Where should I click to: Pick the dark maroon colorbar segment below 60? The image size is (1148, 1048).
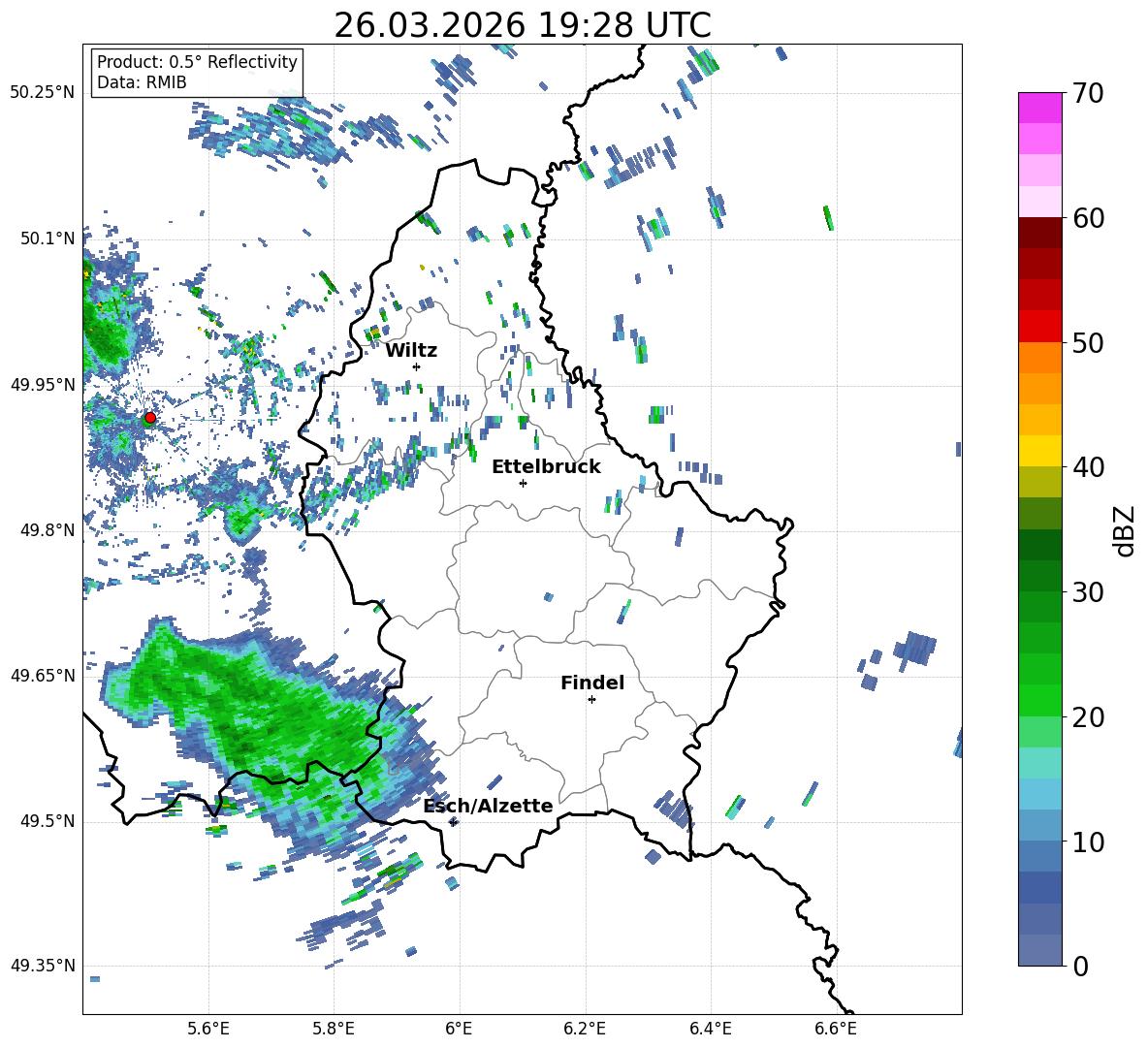click(1039, 233)
